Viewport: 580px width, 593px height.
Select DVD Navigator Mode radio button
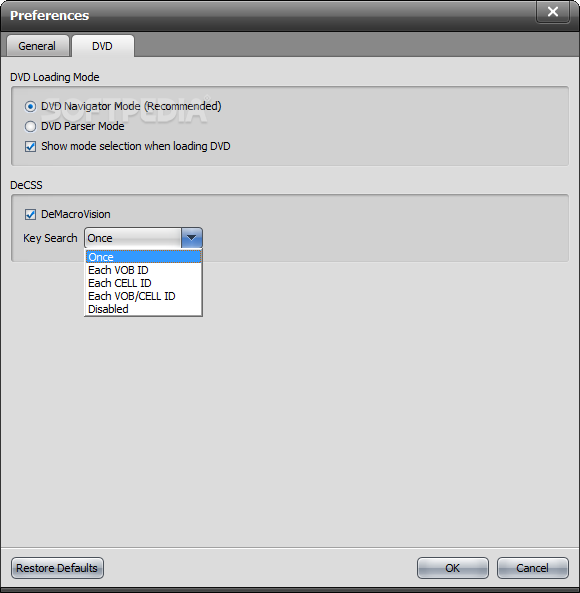click(30, 107)
